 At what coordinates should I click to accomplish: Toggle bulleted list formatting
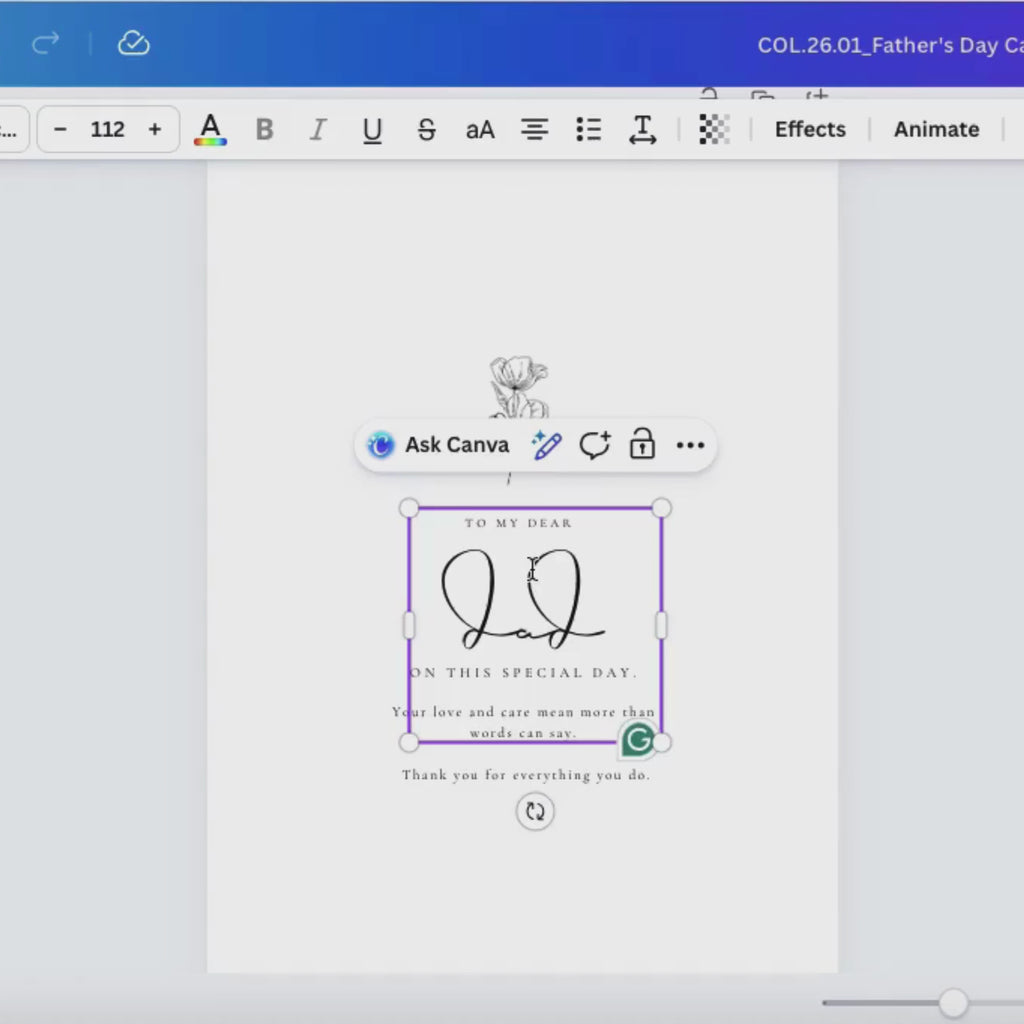[588, 129]
